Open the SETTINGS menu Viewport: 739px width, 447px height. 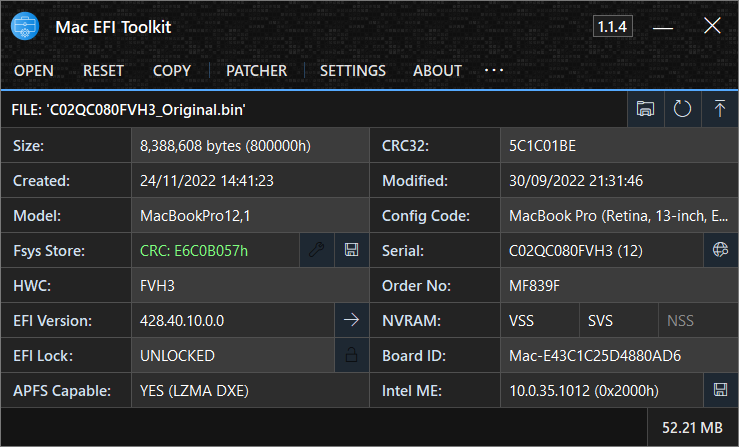[x=352, y=71]
